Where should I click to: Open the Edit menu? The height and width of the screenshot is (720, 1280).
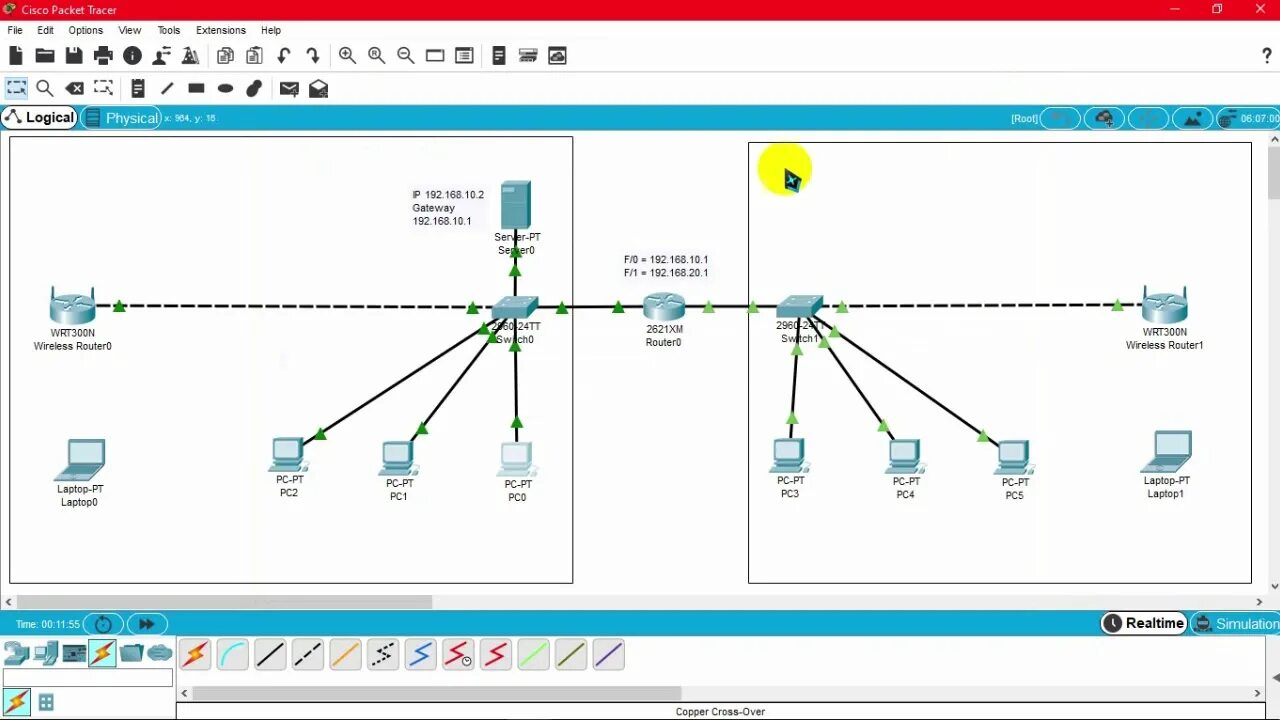(45, 30)
